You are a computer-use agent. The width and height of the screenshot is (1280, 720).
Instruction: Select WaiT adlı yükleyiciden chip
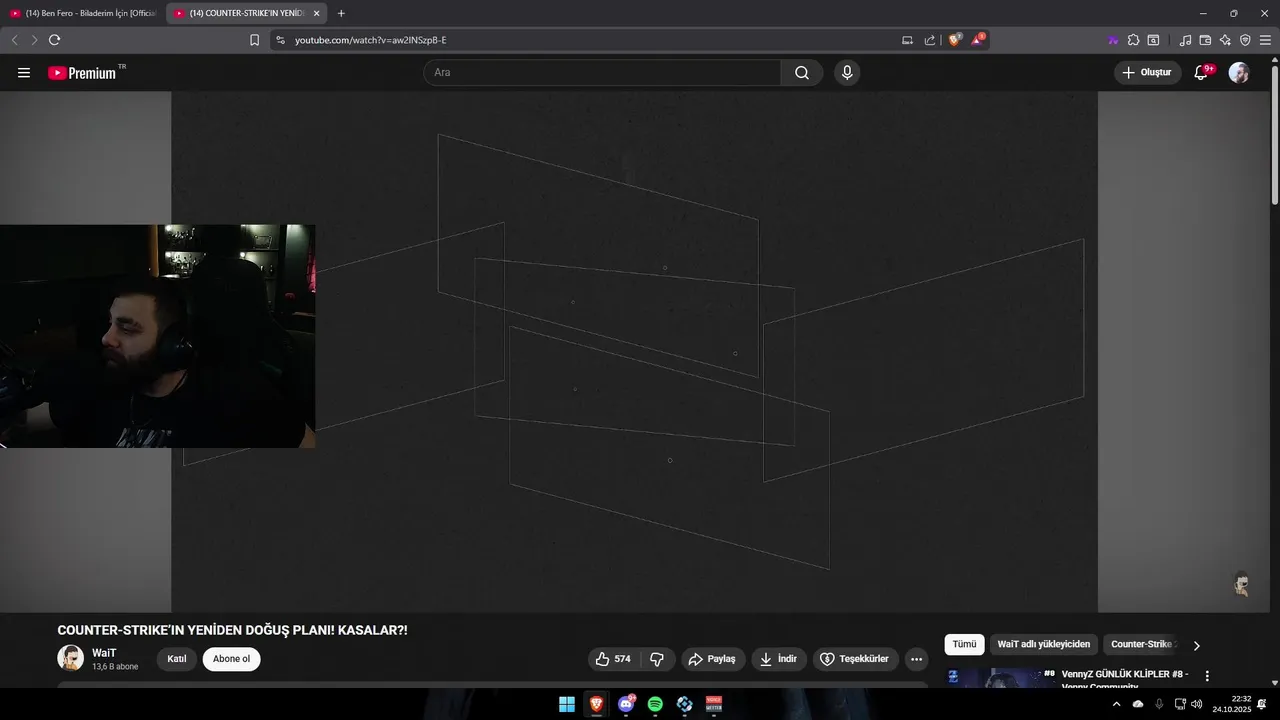tap(1043, 645)
